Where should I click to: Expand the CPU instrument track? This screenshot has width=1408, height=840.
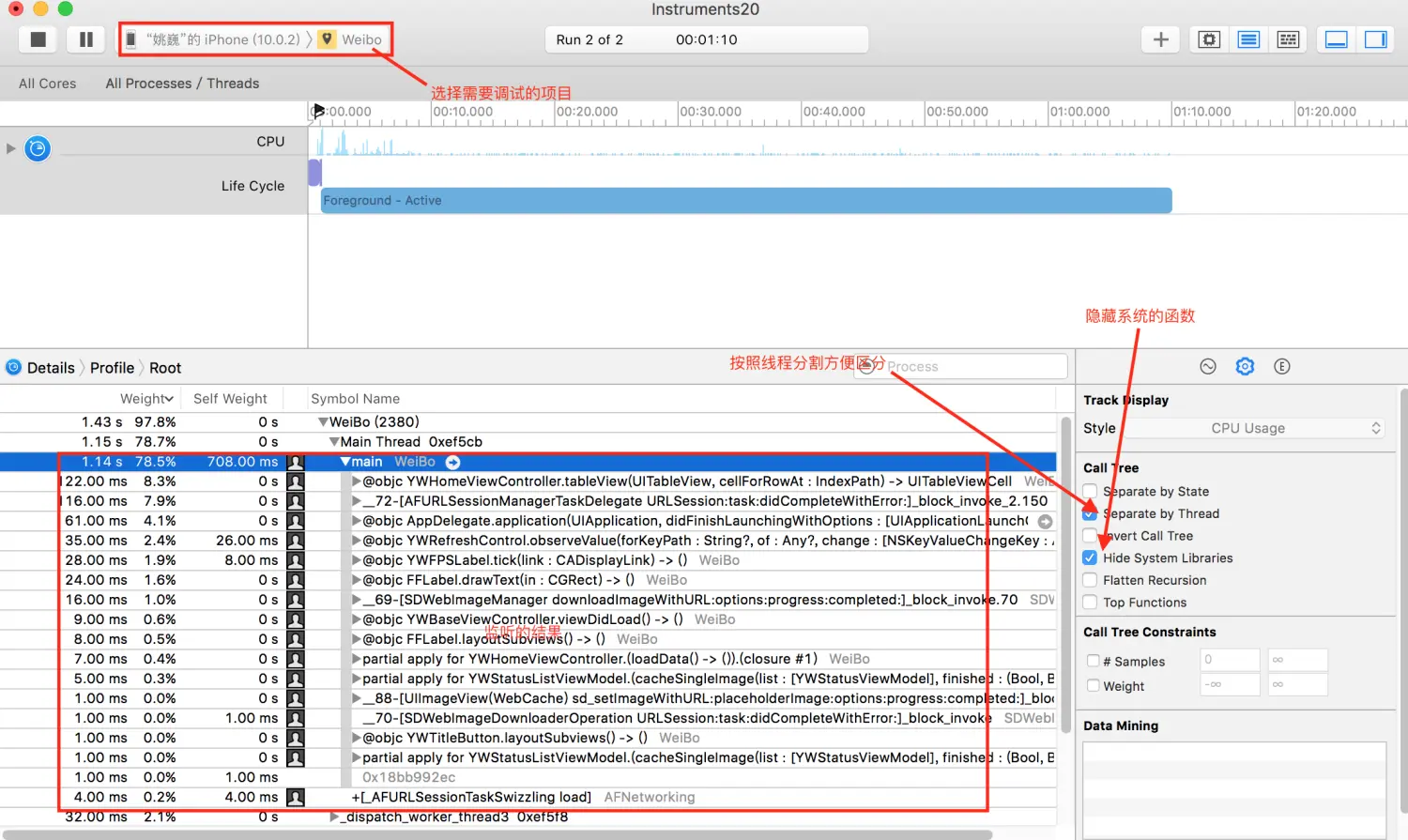(x=11, y=148)
